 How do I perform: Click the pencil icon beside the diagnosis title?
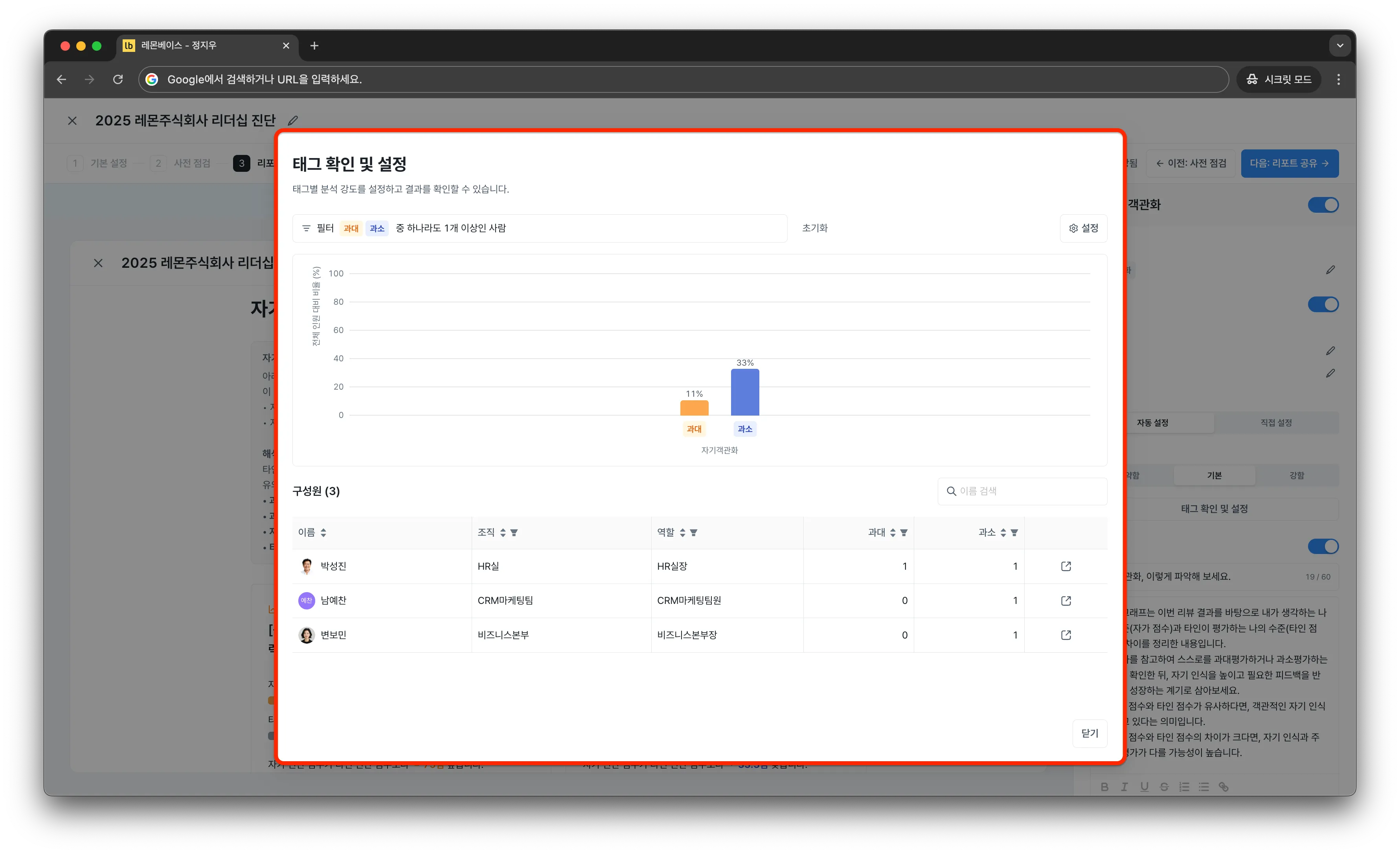[x=292, y=121]
